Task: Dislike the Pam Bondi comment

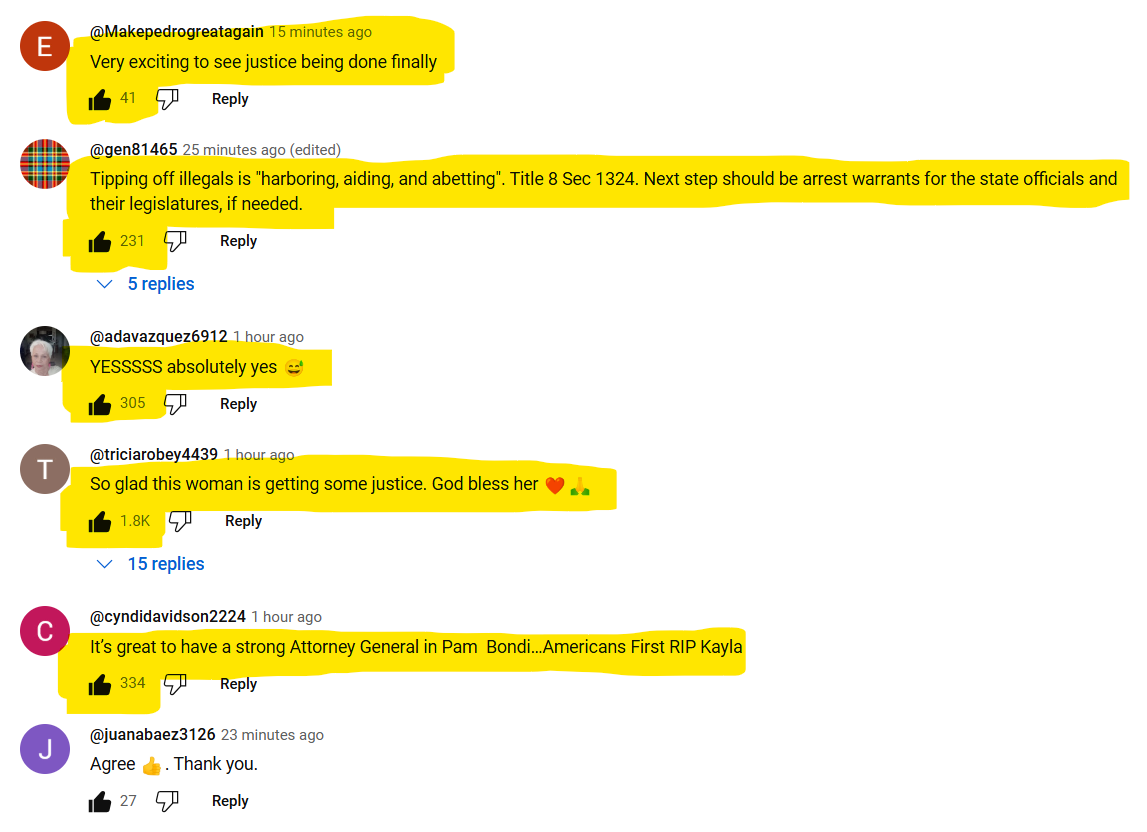Action: (x=176, y=684)
